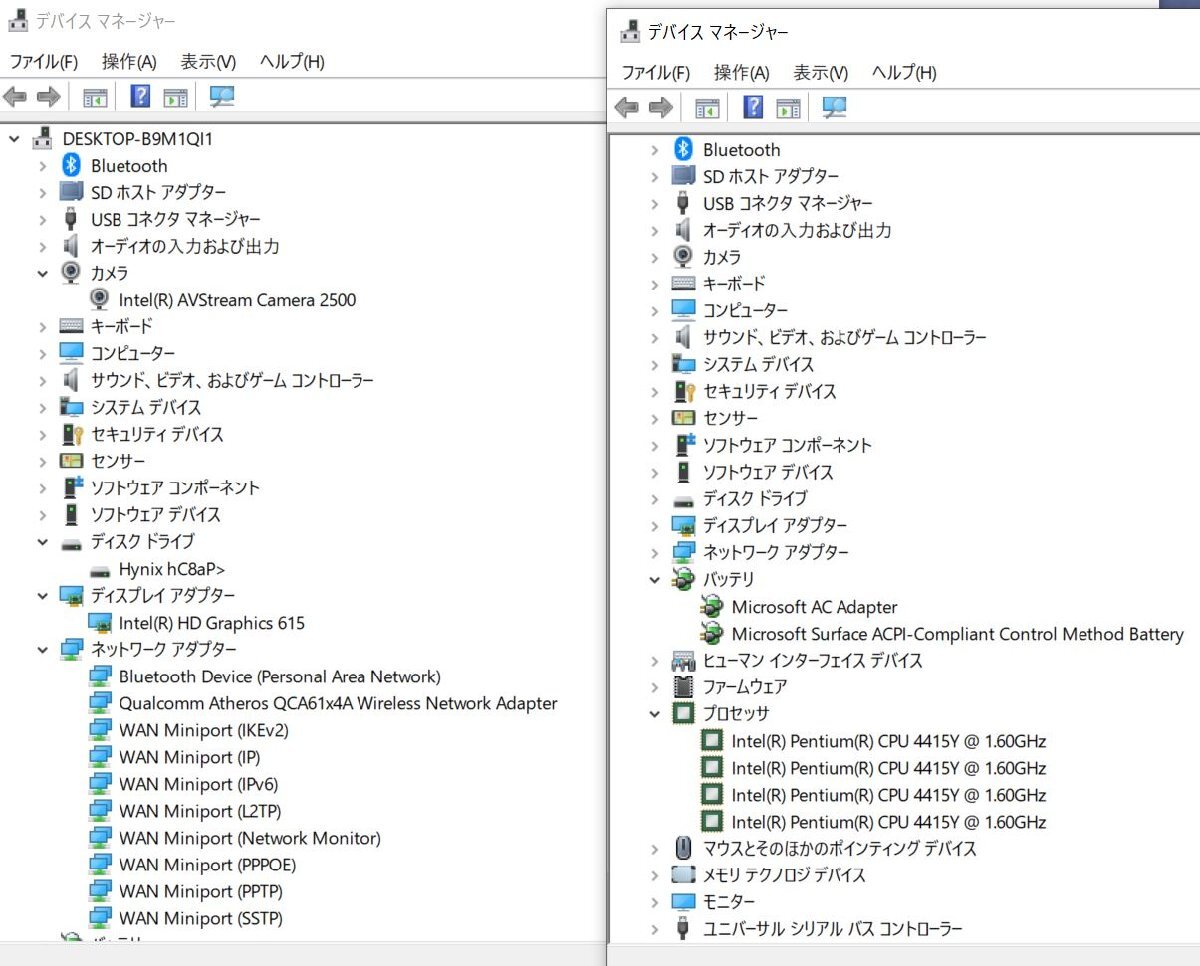The height and width of the screenshot is (966, 1200).
Task: Select WAN Miniport (SSTP)
Action: click(200, 918)
